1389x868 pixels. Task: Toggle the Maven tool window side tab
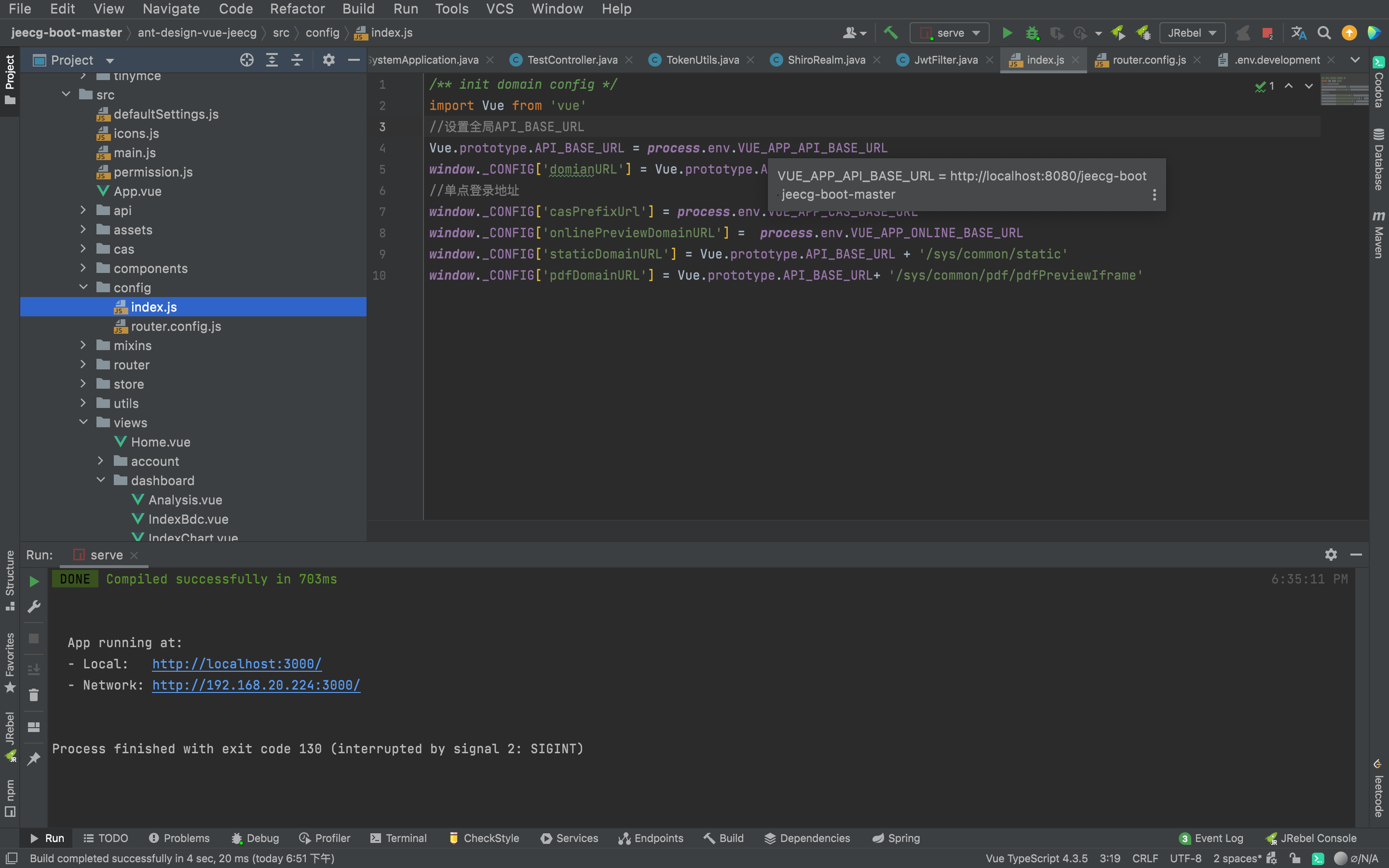tap(1378, 234)
